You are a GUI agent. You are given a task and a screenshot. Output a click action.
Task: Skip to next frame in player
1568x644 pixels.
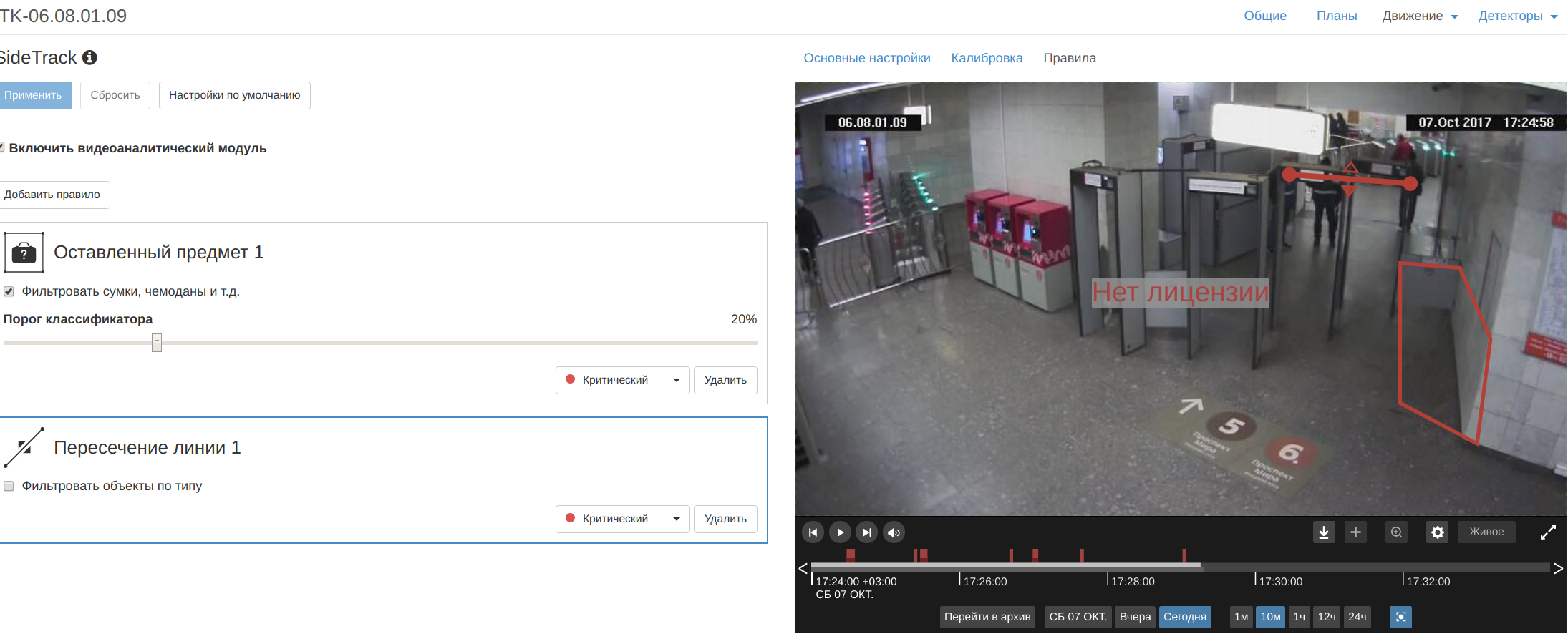pos(867,532)
